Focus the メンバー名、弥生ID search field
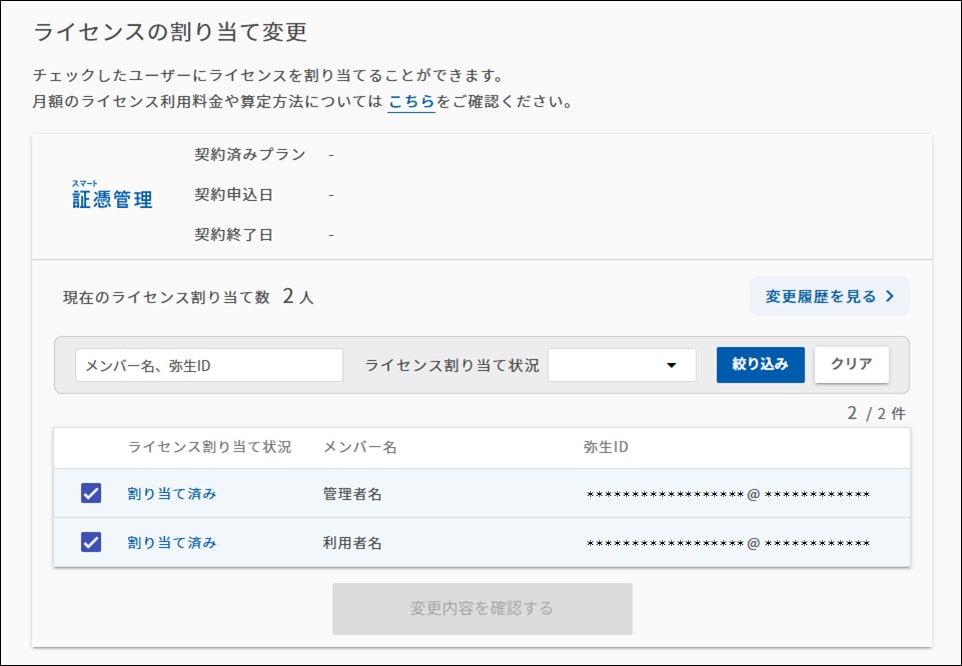The width and height of the screenshot is (962, 666). [209, 365]
